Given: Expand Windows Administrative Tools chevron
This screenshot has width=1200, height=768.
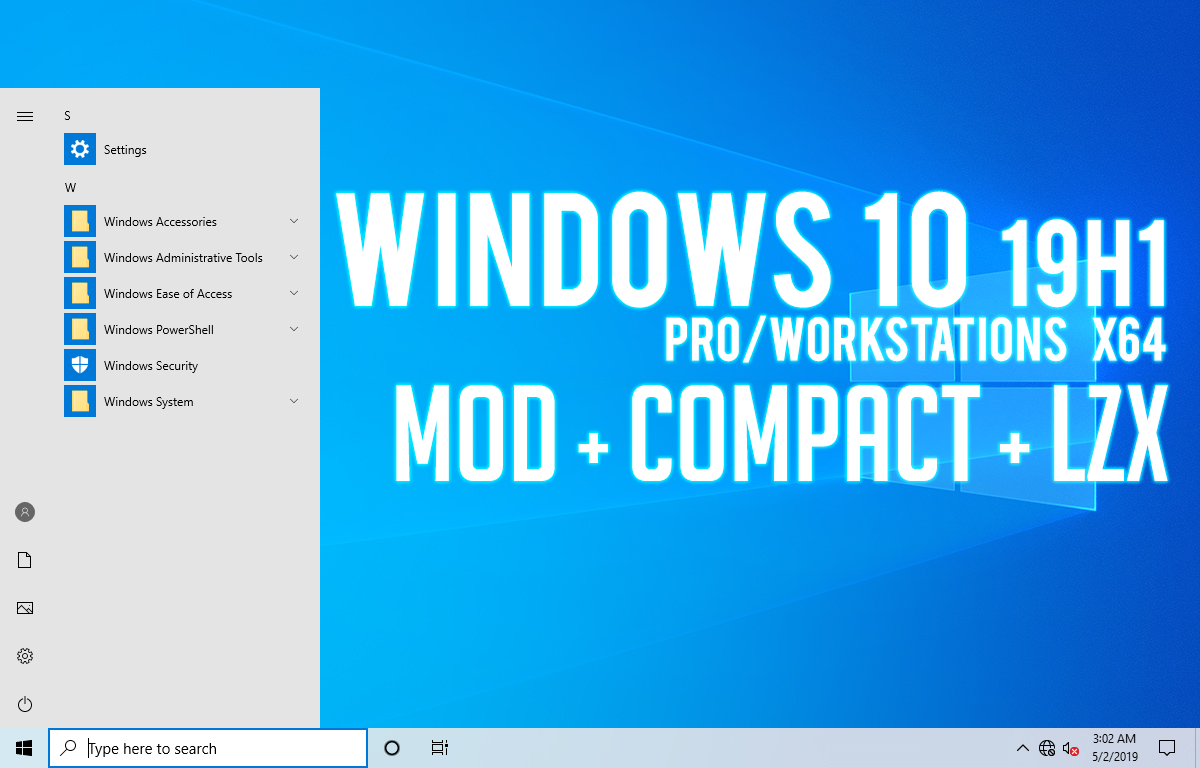Looking at the screenshot, I should tap(294, 257).
